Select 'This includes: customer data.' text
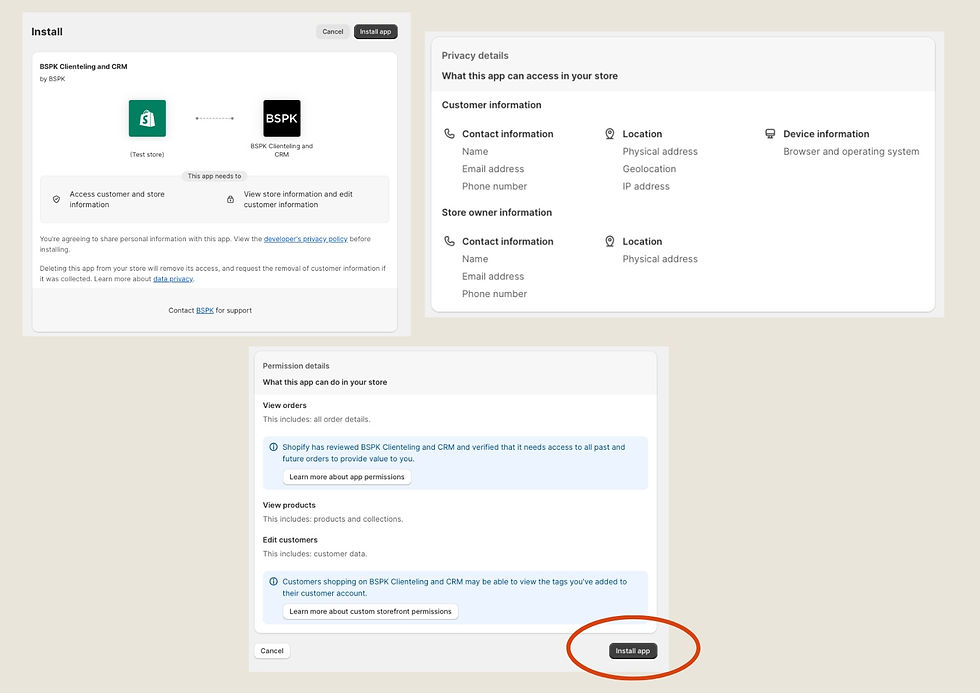Image resolution: width=980 pixels, height=693 pixels. click(315, 554)
